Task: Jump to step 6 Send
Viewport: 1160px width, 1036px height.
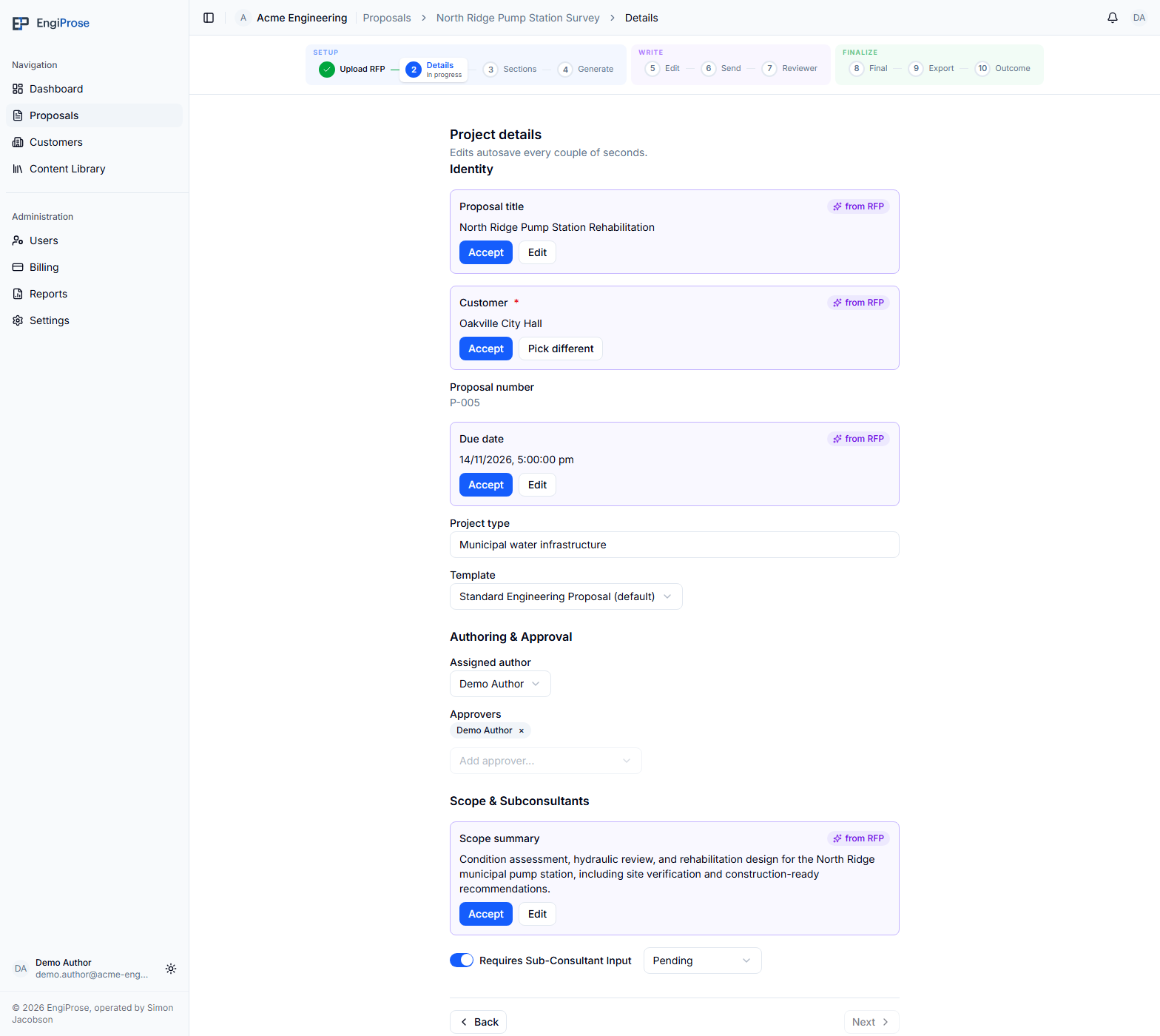Action: 721,69
